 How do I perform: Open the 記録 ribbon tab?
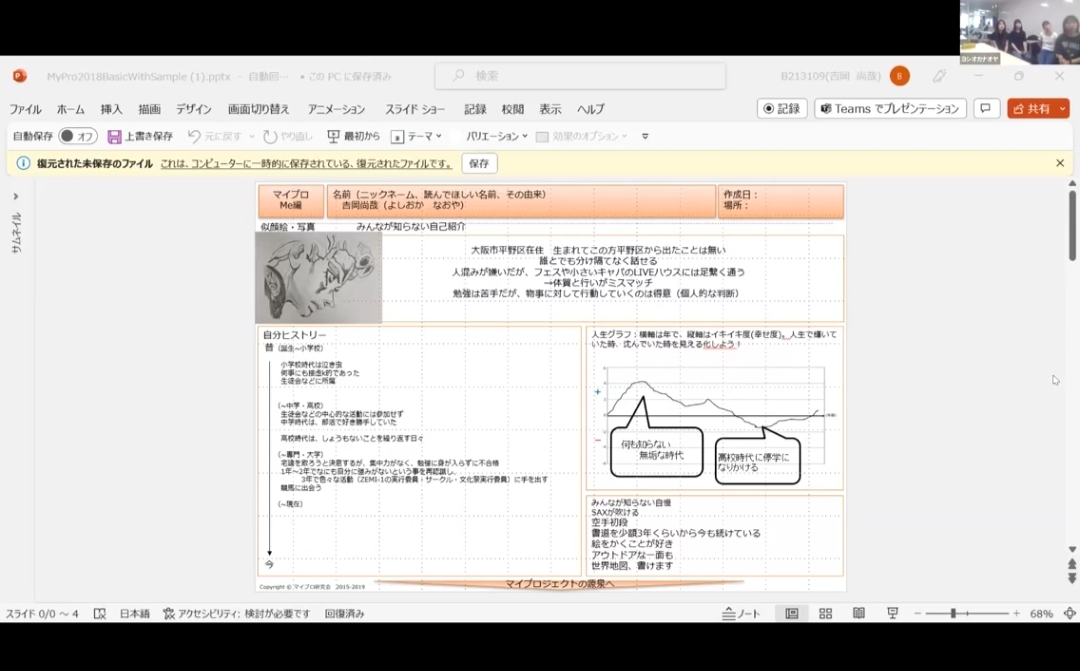click(475, 109)
